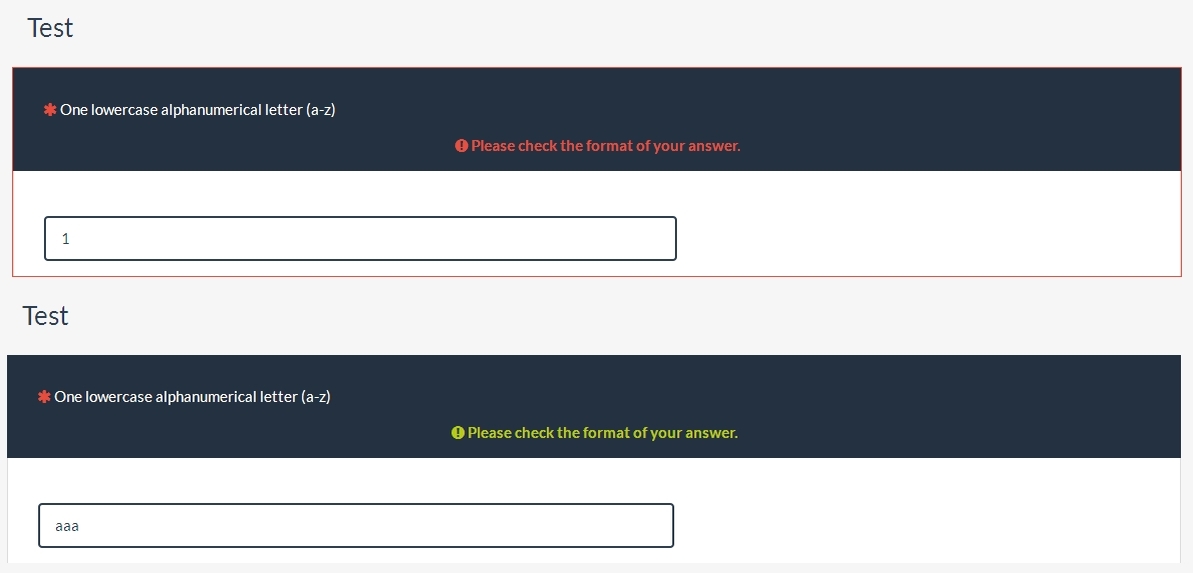Viewport: 1193px width, 573px height.
Task: Click the green format check message
Action: (602, 433)
